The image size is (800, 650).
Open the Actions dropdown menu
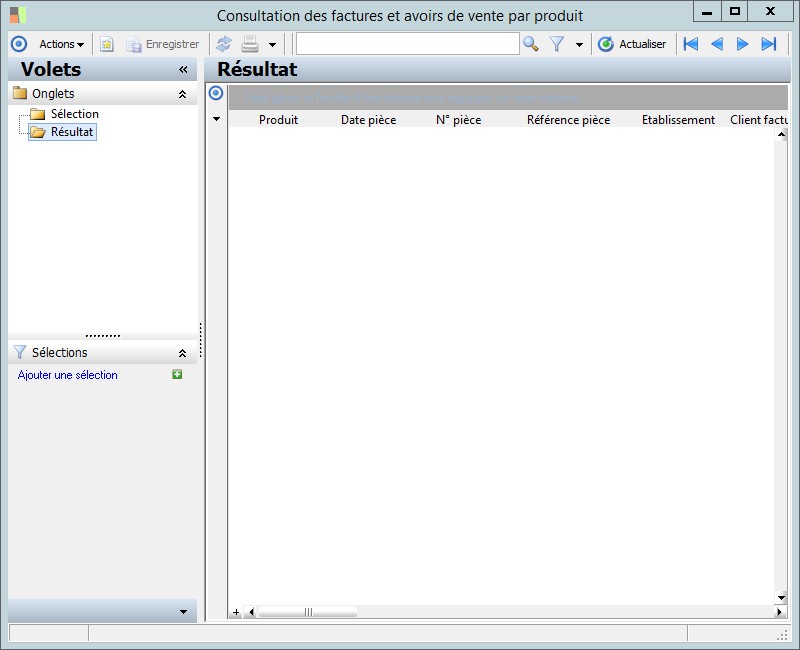pos(61,44)
